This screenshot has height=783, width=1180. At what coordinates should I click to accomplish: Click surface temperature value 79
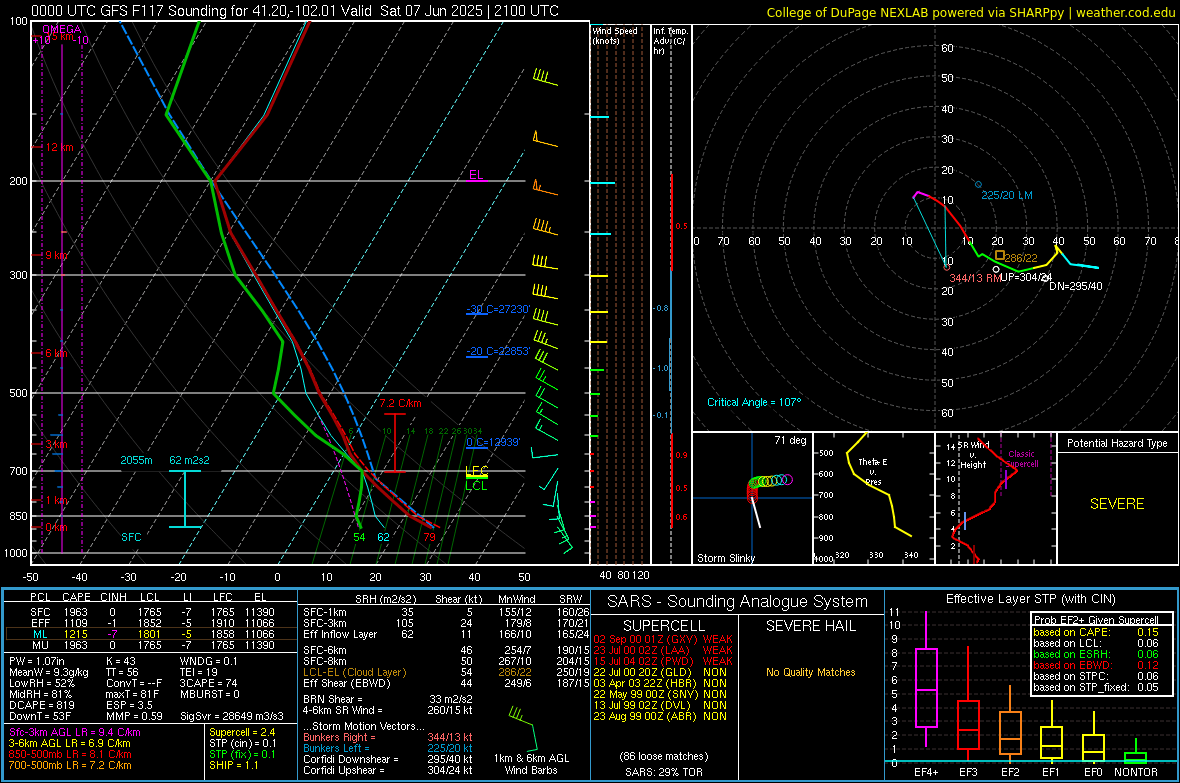point(429,537)
